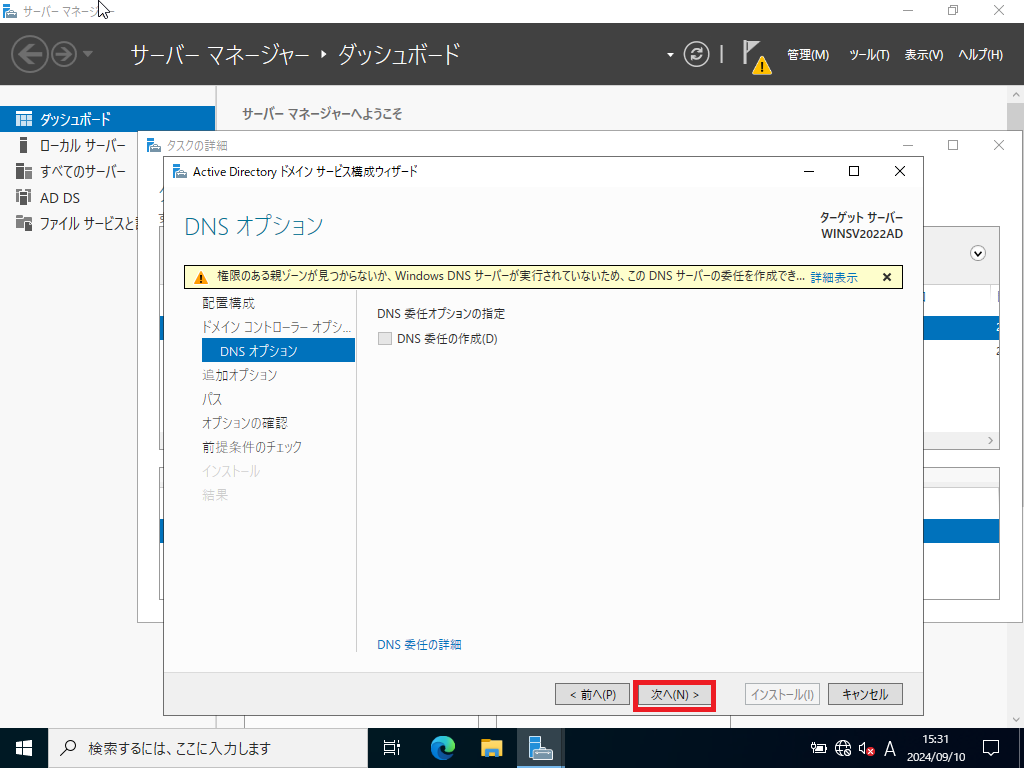
Task: Go to 配置構成 wizard step
Action: coord(229,303)
